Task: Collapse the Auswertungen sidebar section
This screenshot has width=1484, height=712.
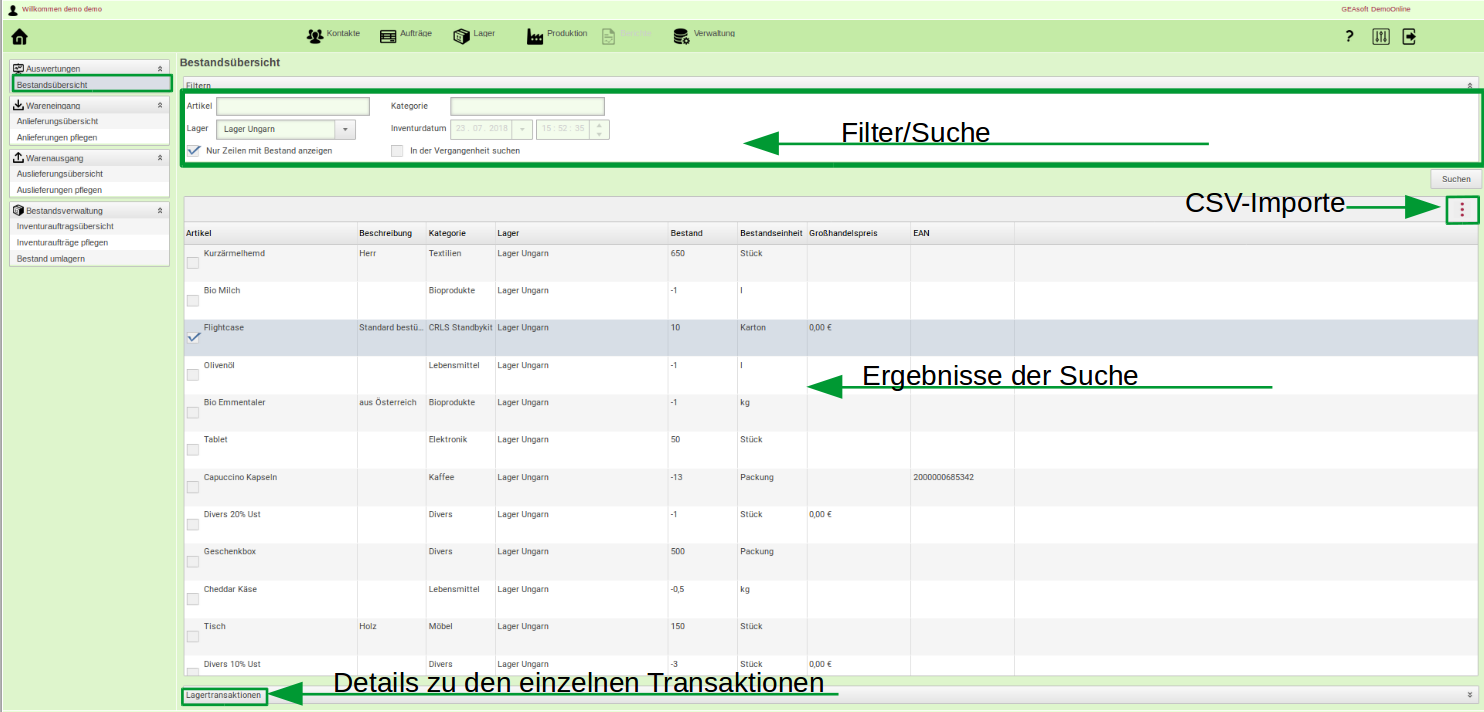Action: [x=159, y=68]
